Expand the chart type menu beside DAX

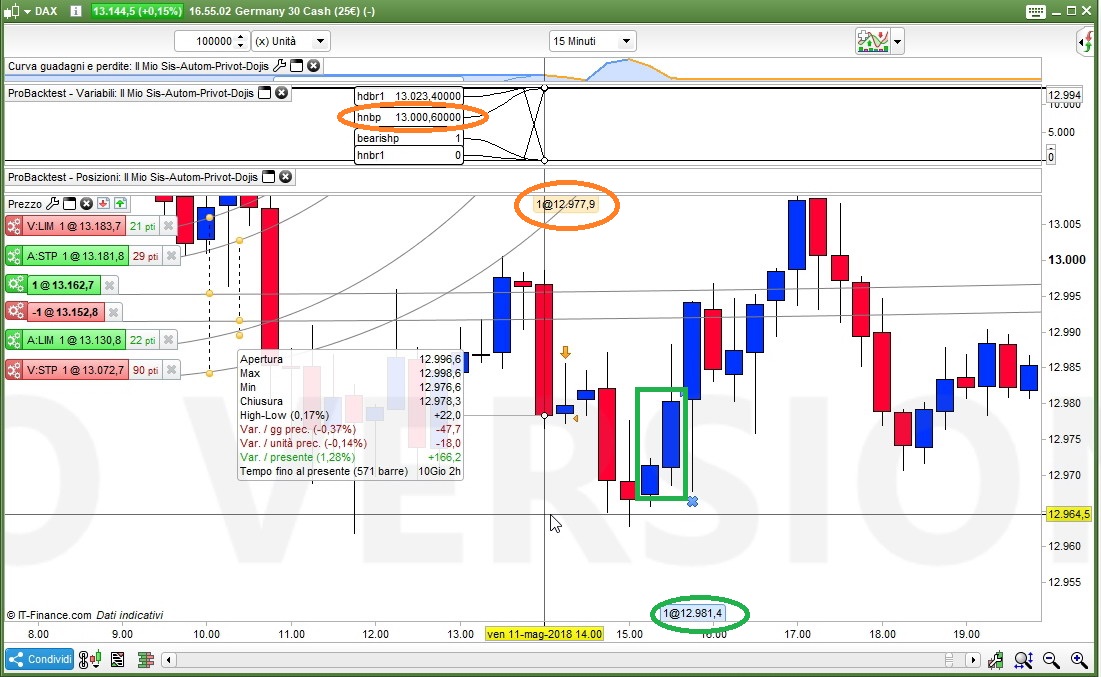click(x=27, y=11)
